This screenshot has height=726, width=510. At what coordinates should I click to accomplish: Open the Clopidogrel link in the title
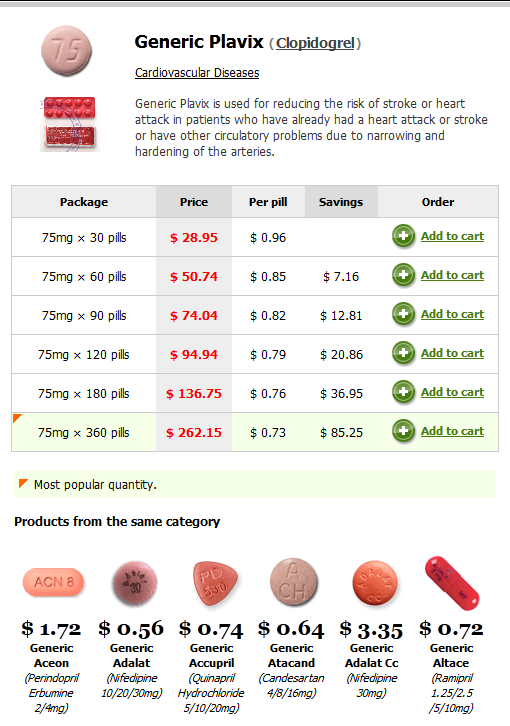[315, 43]
